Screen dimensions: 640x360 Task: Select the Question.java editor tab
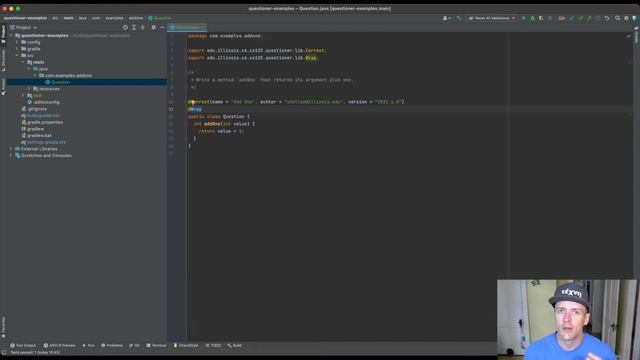187,27
